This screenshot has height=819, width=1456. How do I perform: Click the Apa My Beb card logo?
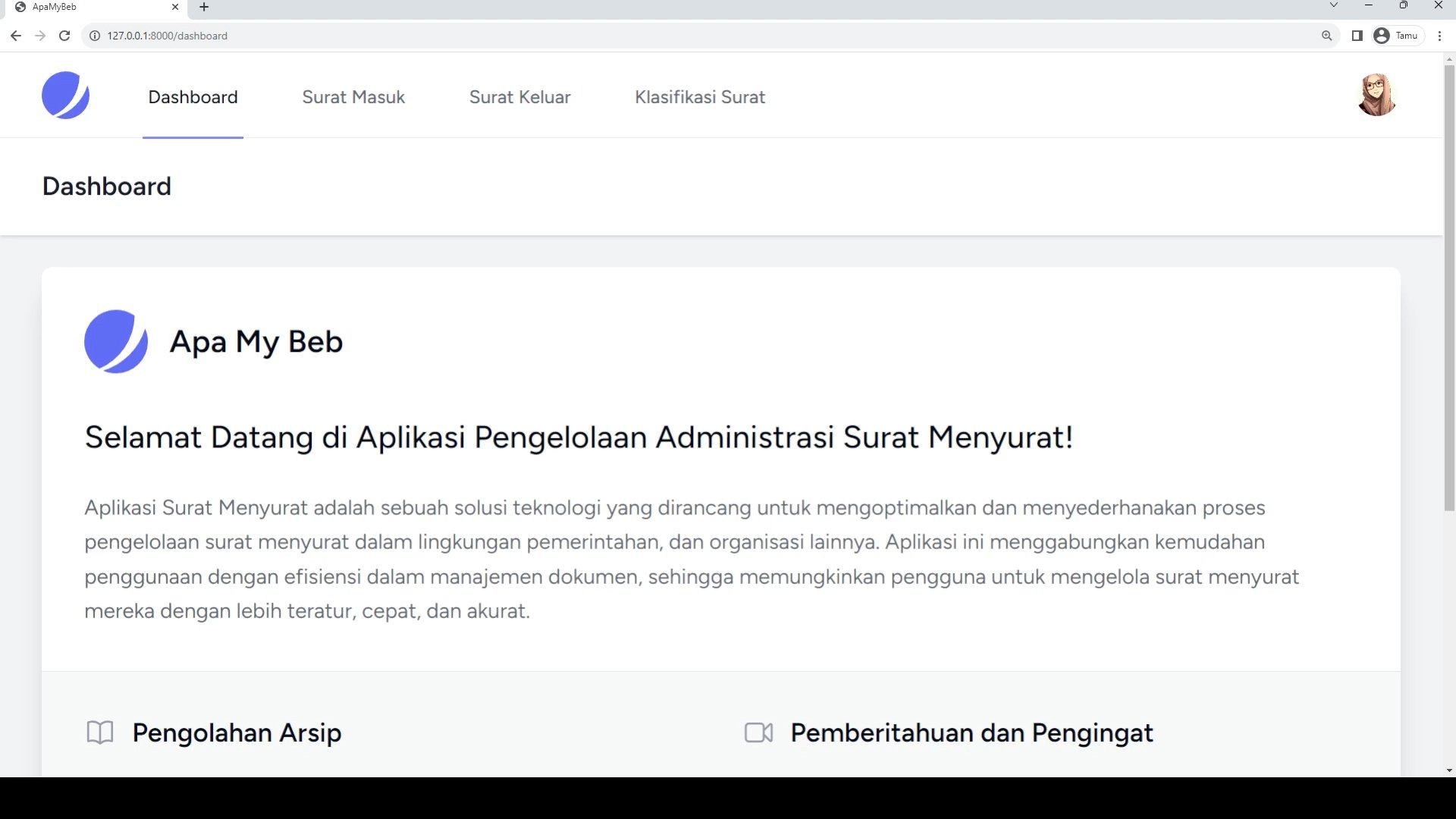[116, 341]
